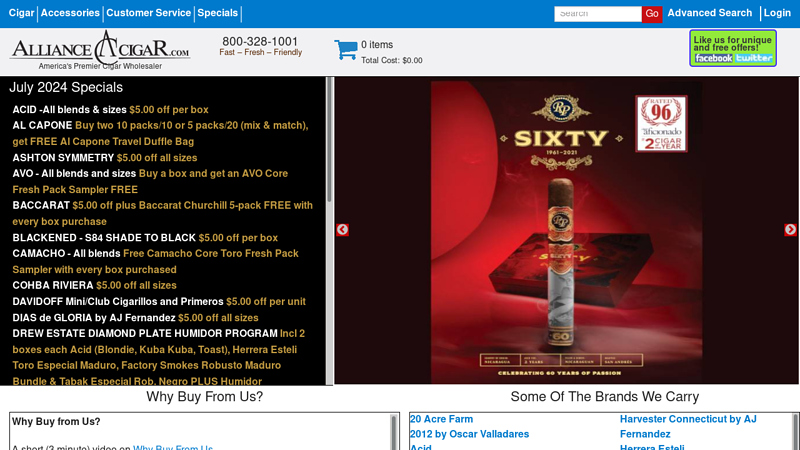Image resolution: width=800 pixels, height=450 pixels.
Task: Open the Facebook page link
Action: [x=714, y=58]
